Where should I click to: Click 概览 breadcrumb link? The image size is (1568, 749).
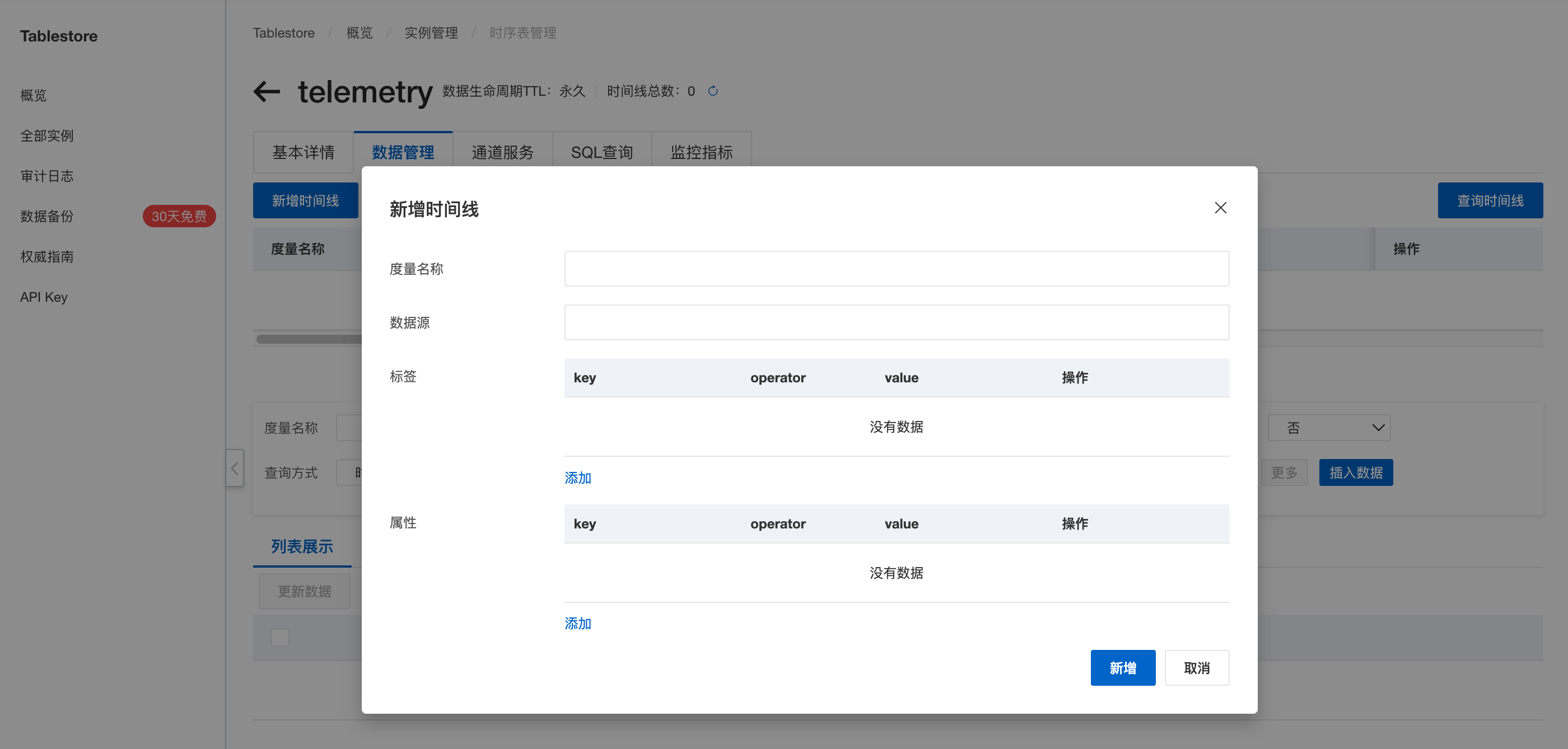click(359, 34)
